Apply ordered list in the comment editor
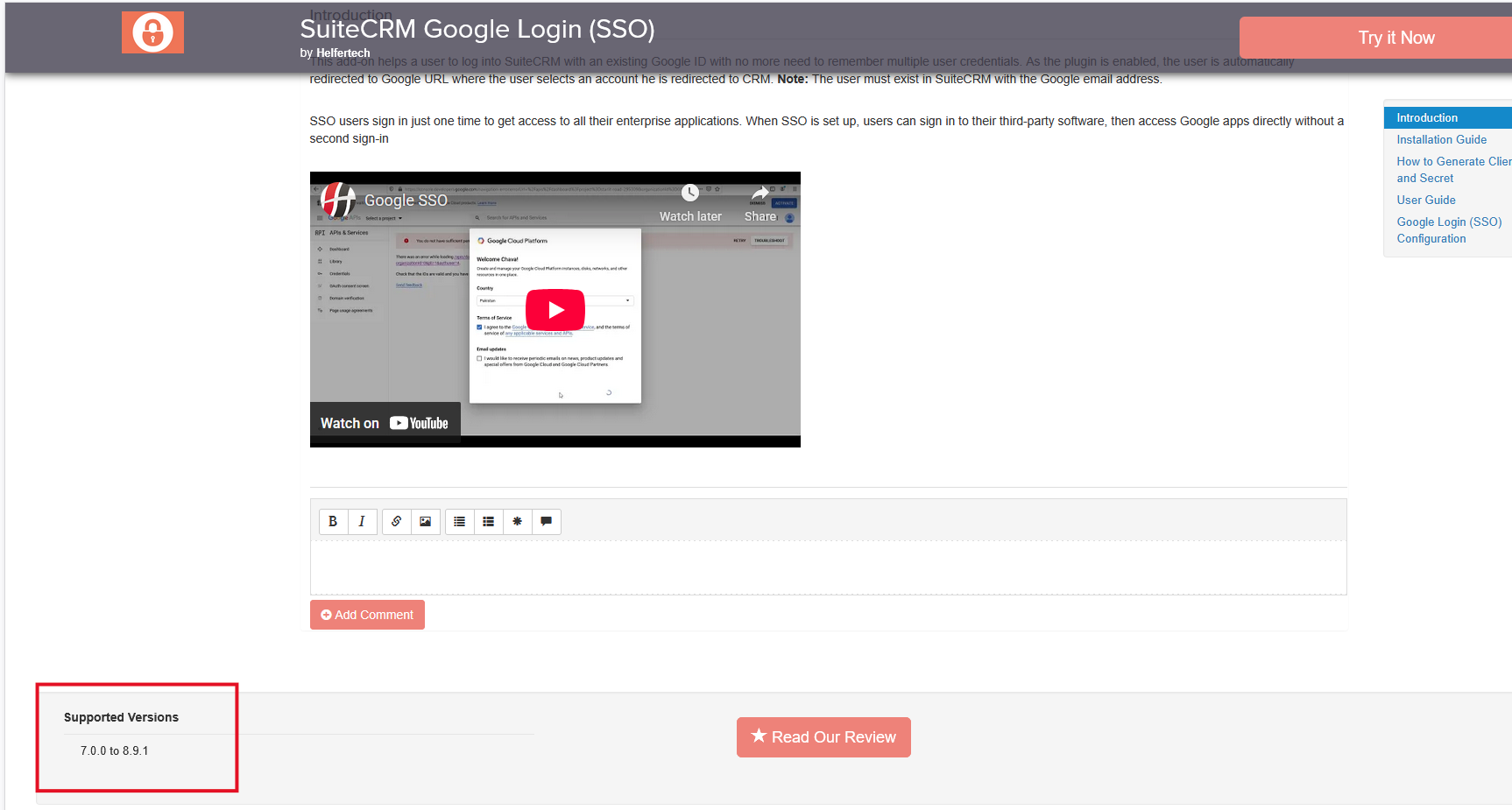 [489, 522]
